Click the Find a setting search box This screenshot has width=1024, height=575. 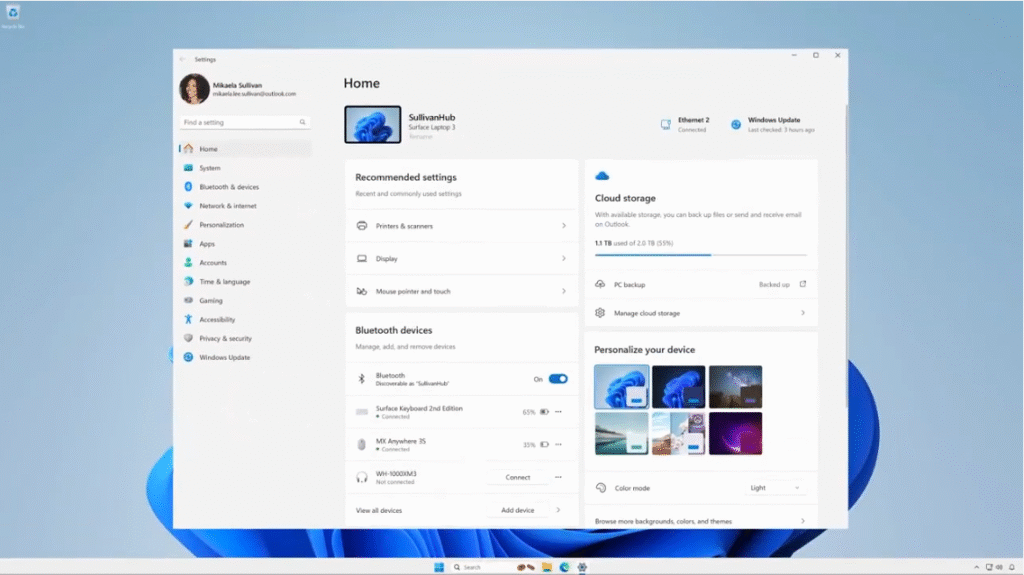[x=245, y=122]
